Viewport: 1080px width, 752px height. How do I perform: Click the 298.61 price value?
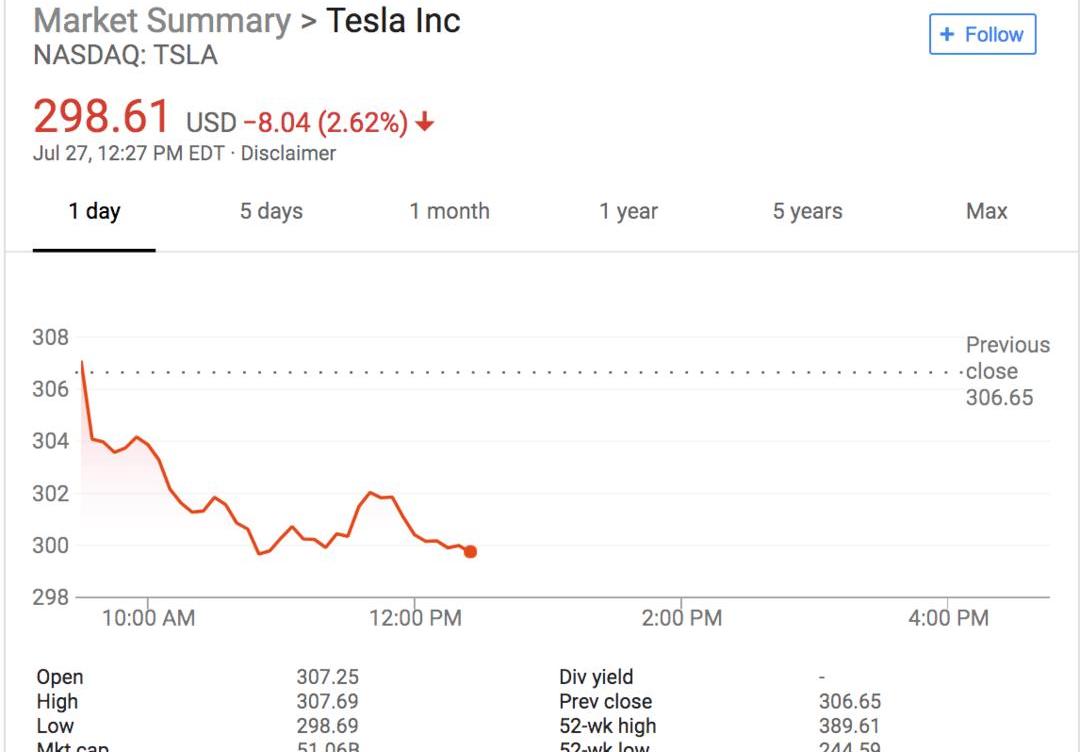[x=102, y=118]
